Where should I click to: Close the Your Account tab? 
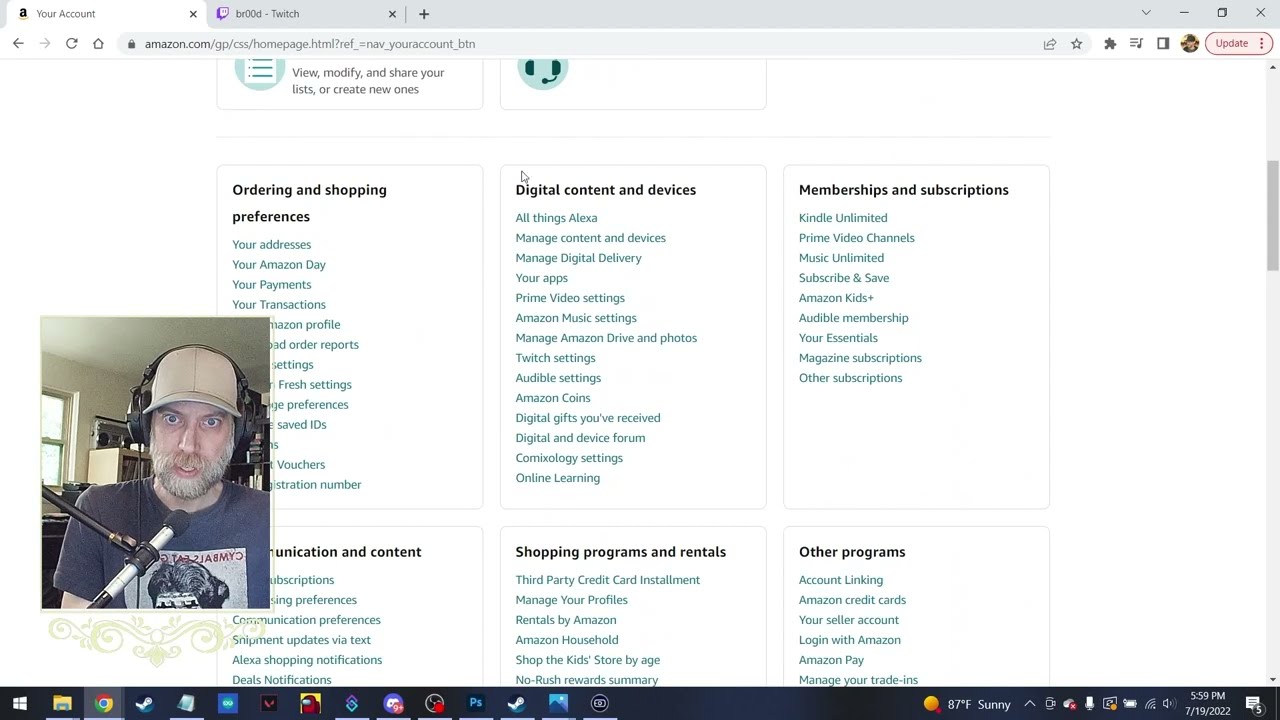click(193, 14)
